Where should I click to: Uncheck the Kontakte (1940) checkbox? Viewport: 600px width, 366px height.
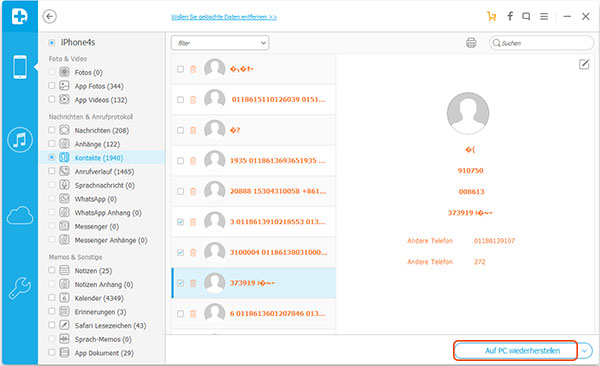pos(52,157)
